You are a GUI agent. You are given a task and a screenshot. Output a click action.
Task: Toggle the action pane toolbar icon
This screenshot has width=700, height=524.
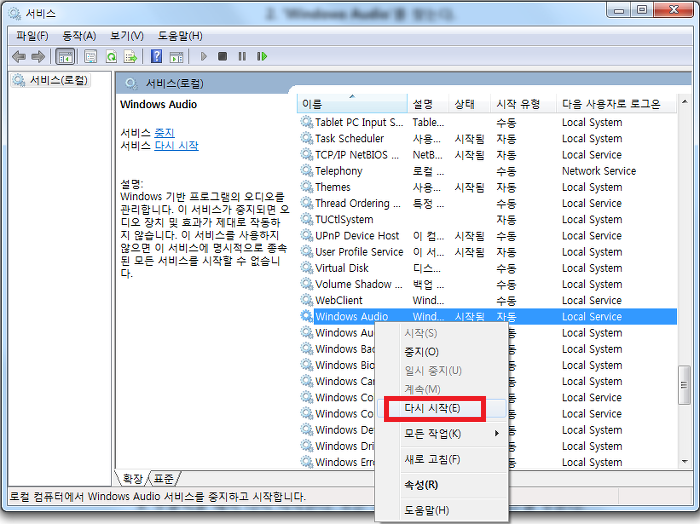pos(177,57)
